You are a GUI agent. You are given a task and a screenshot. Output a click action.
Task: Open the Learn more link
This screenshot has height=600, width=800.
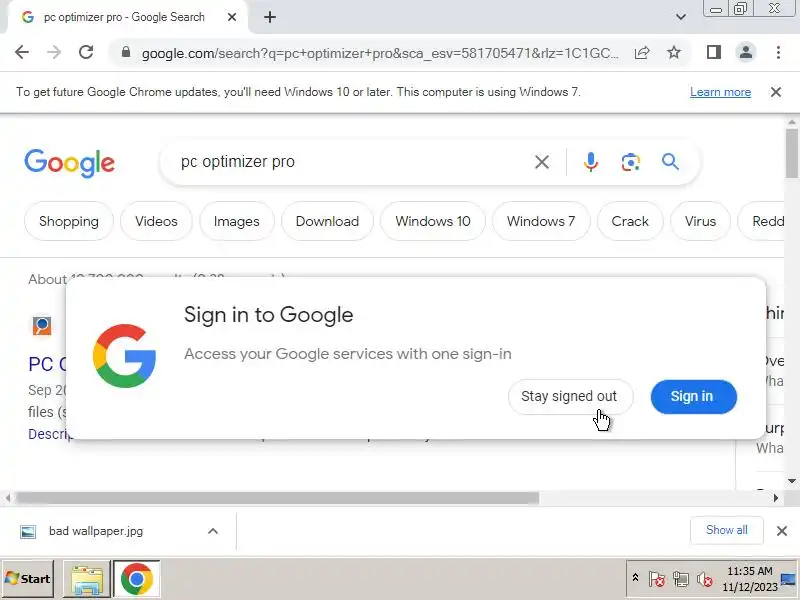coord(720,92)
